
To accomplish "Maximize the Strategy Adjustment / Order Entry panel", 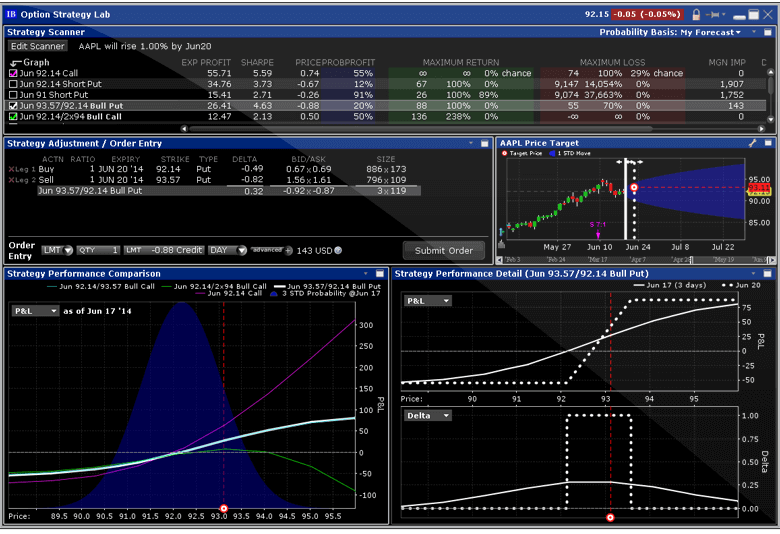I will point(485,143).
